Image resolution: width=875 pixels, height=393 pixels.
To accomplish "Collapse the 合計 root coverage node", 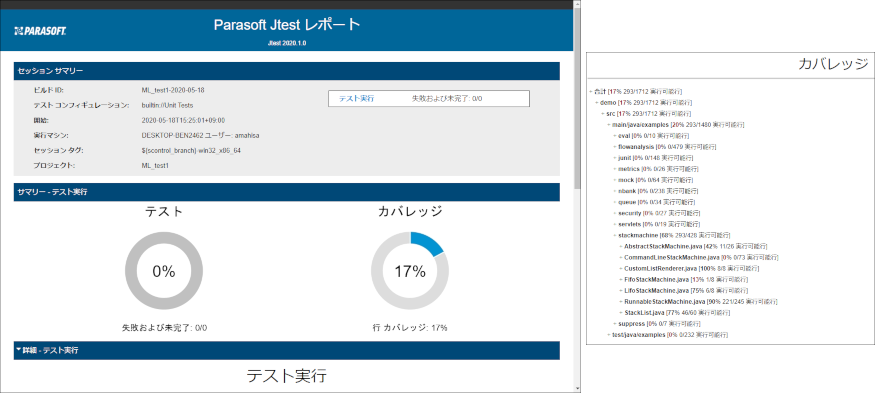I will pyautogui.click(x=591, y=92).
